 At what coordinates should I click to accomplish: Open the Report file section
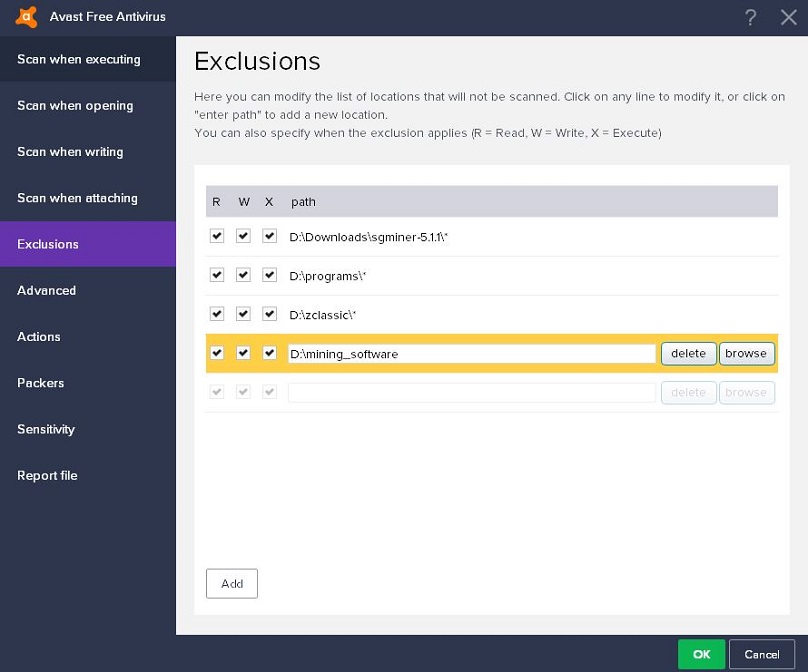coord(88,475)
